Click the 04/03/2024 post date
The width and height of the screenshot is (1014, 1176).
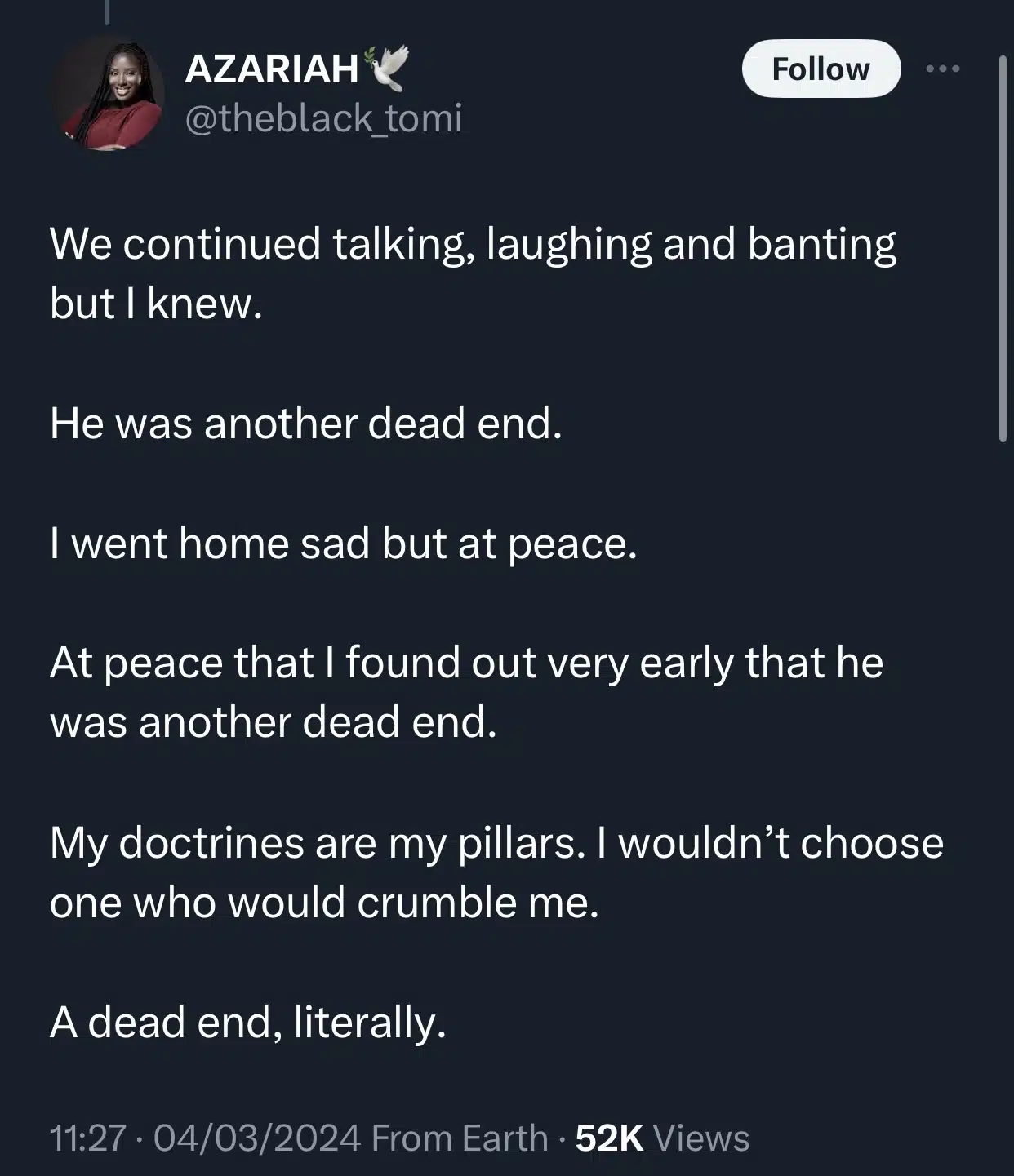point(256,1138)
